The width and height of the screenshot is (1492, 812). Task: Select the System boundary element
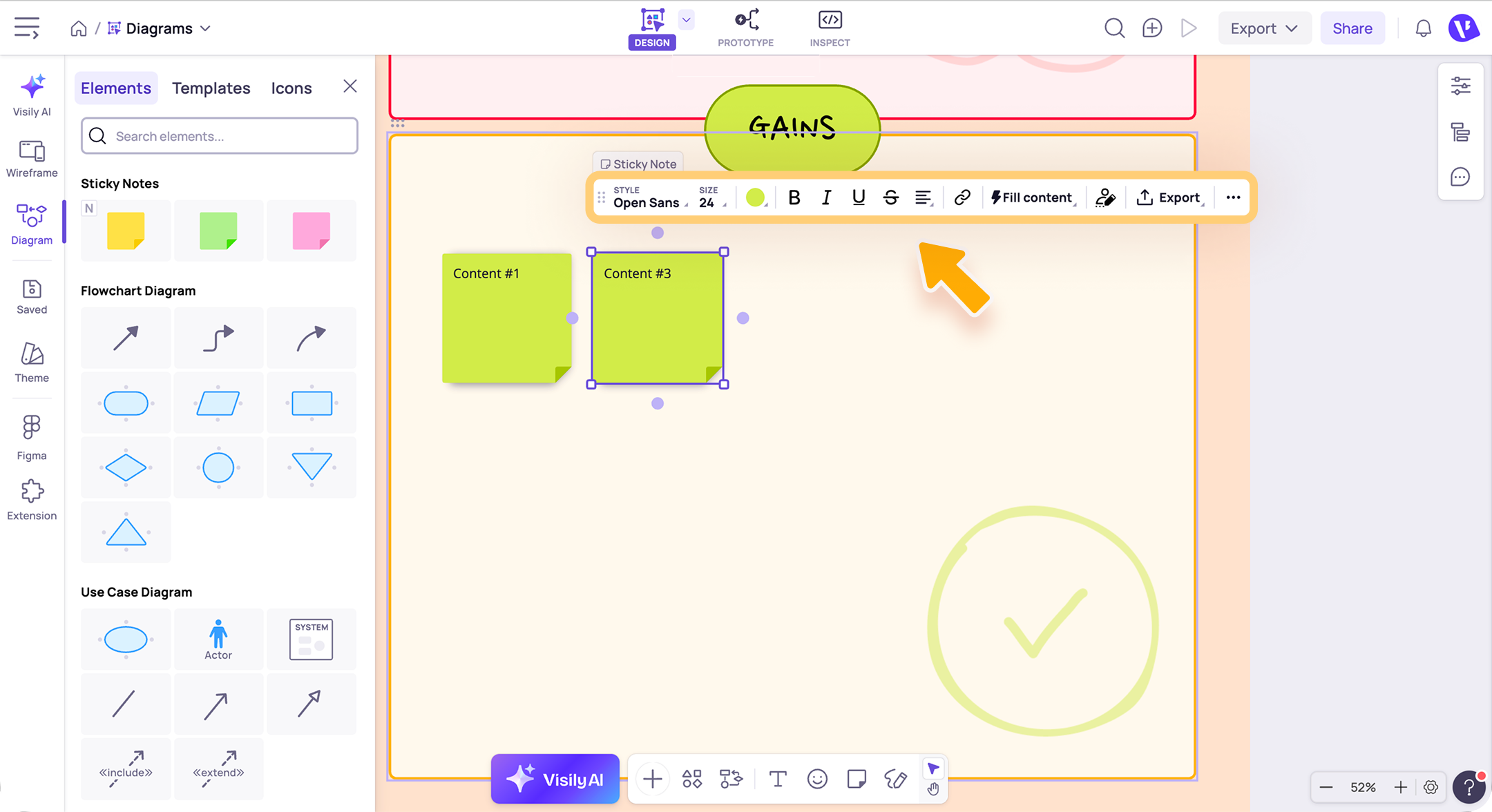312,639
